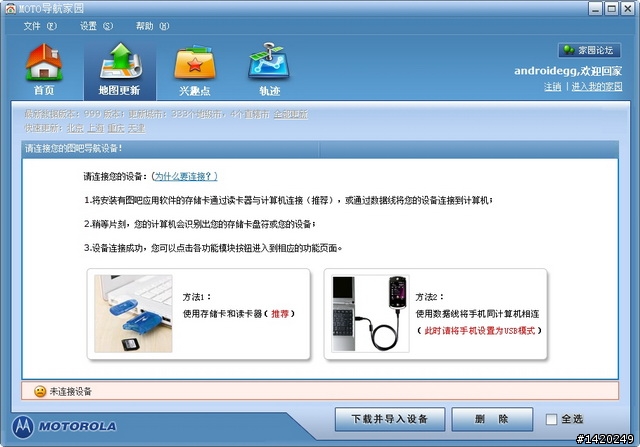
Task: Open the 文件 menu
Action: (40, 26)
